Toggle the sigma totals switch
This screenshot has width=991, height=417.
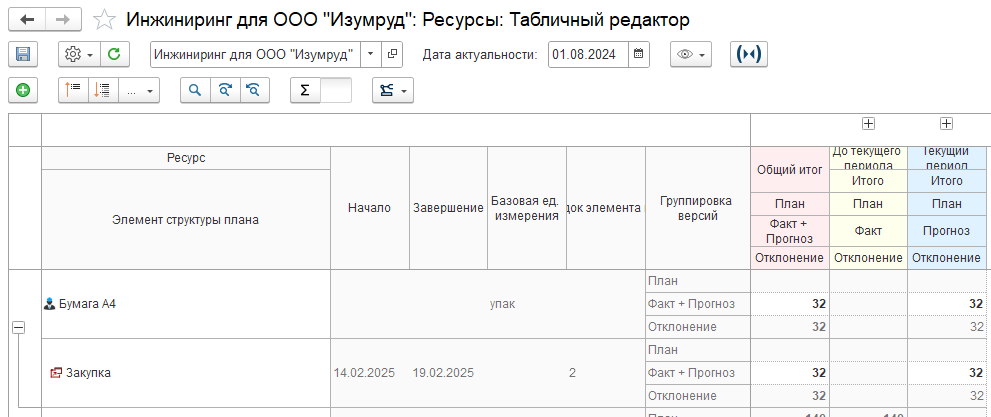coord(321,90)
